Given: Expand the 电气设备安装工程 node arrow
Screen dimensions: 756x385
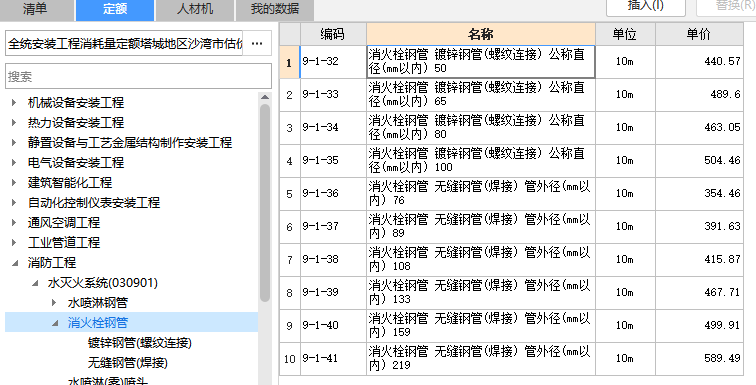Looking at the screenshot, I should tap(14, 162).
